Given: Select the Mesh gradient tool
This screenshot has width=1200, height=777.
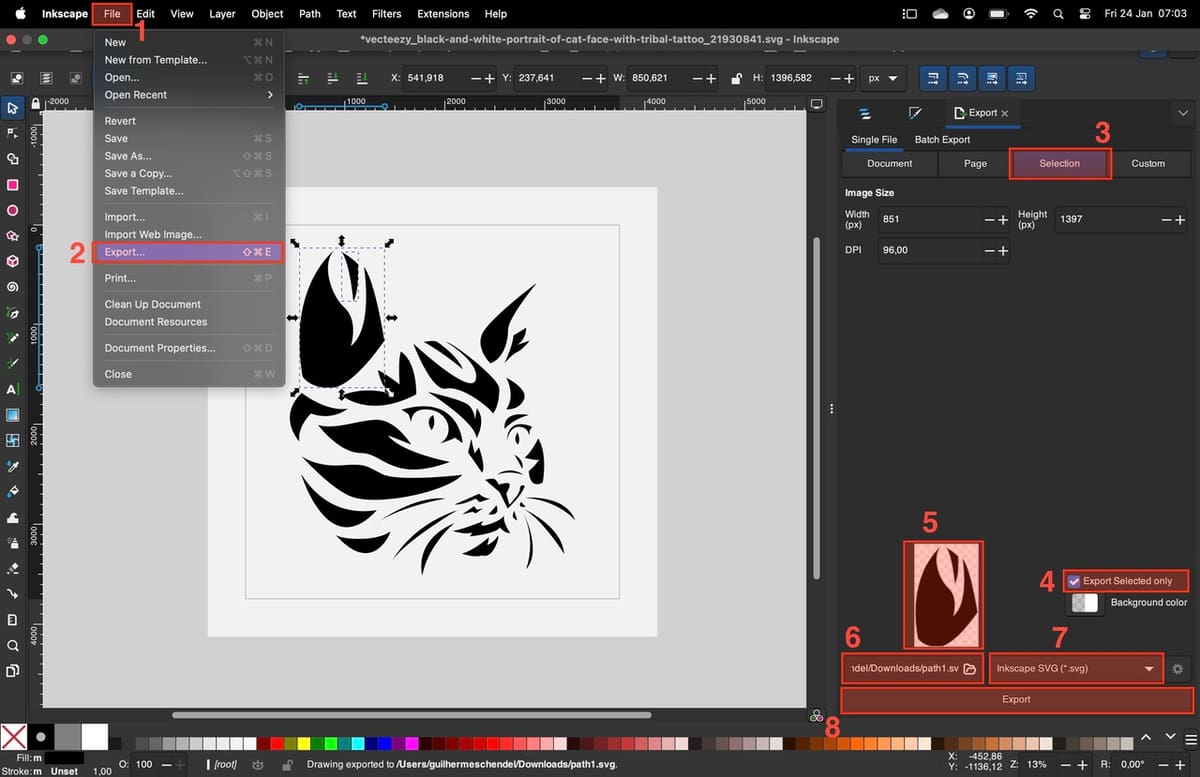Looking at the screenshot, I should tap(12, 441).
